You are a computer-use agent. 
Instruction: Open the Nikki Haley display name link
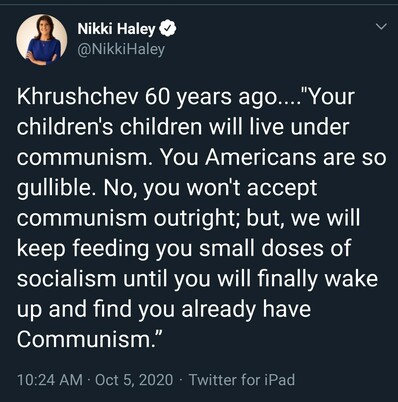point(116,29)
